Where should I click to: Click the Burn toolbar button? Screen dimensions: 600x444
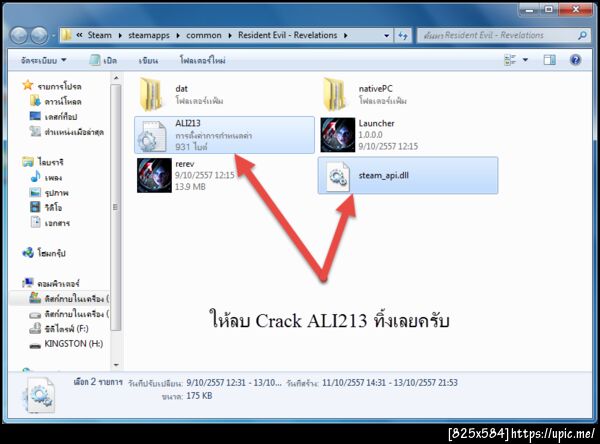pos(148,60)
